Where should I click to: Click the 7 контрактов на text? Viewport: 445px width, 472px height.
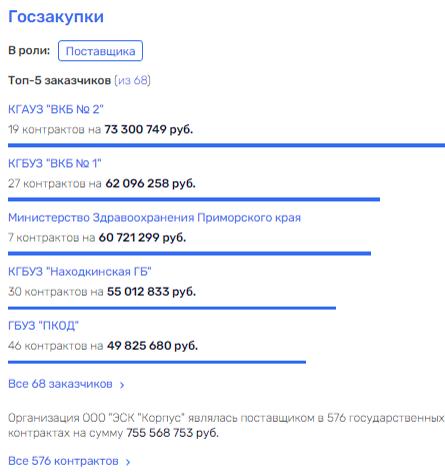pos(52,237)
